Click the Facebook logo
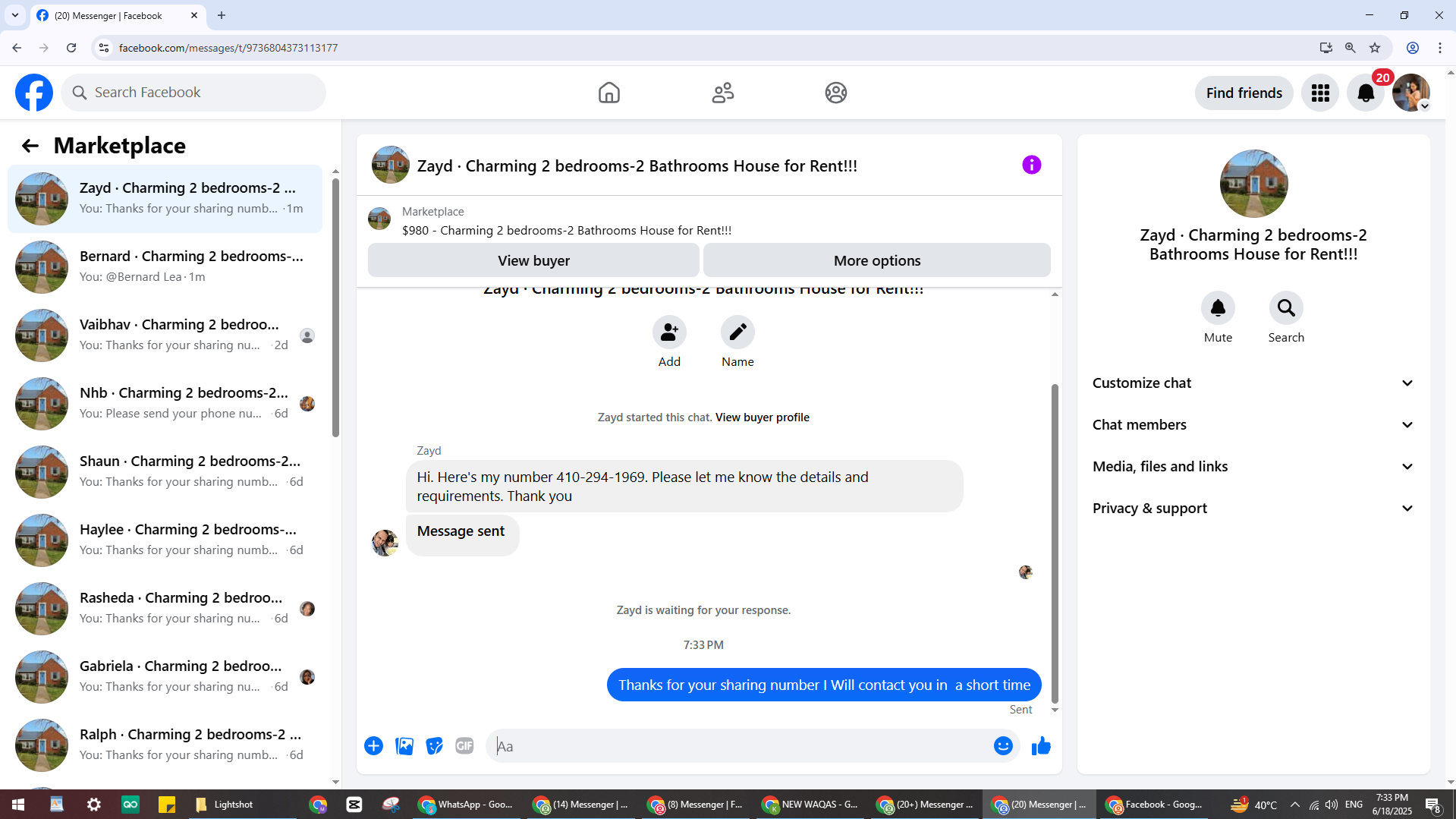This screenshot has height=819, width=1456. click(x=34, y=93)
